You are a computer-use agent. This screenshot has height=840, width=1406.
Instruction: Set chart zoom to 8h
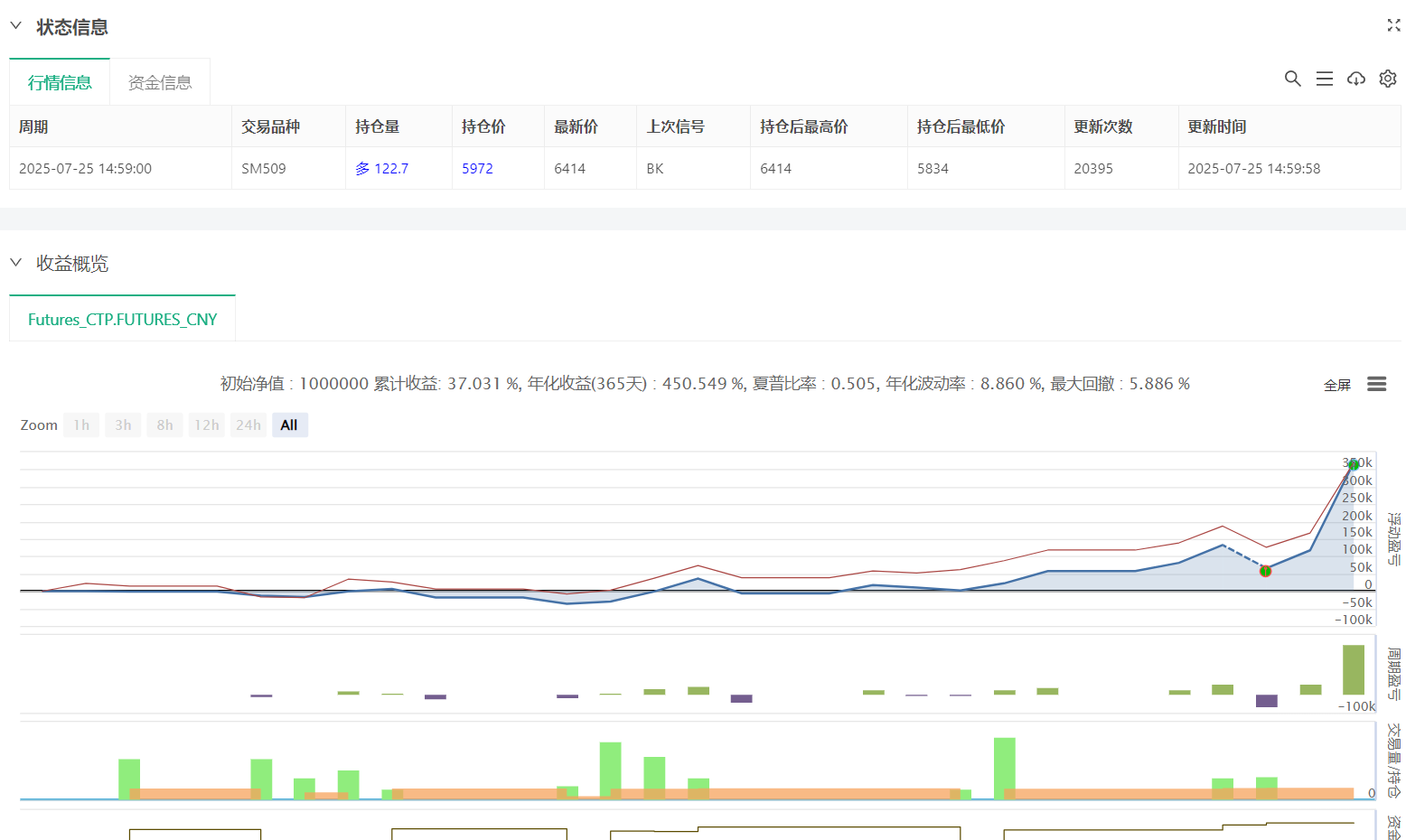(164, 425)
